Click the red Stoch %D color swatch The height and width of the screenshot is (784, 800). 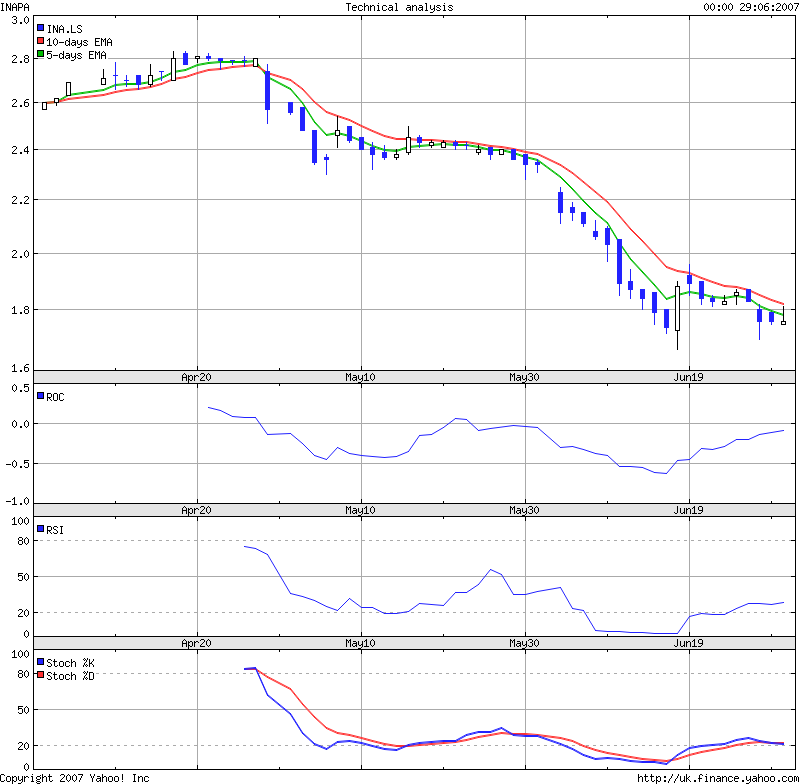40,675
